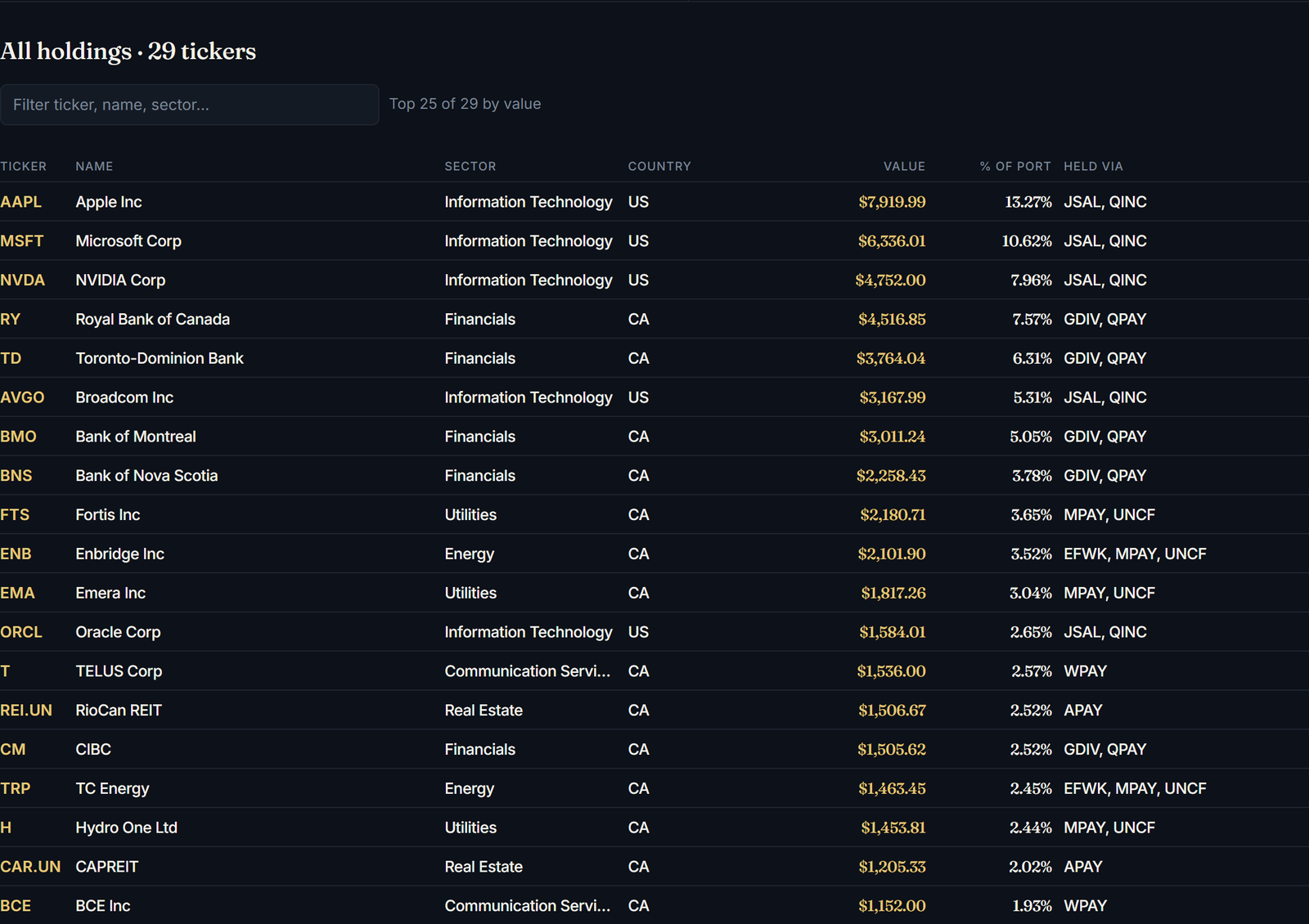
Task: Click the Enbridge Inc name
Action: 119,554
